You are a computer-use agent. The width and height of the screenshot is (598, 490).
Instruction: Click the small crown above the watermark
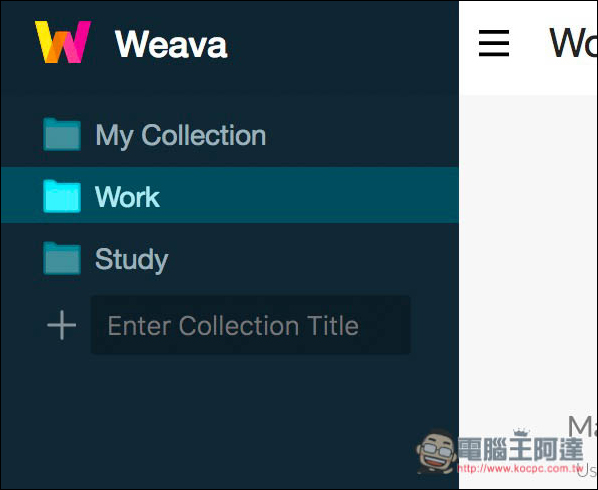coord(521,432)
